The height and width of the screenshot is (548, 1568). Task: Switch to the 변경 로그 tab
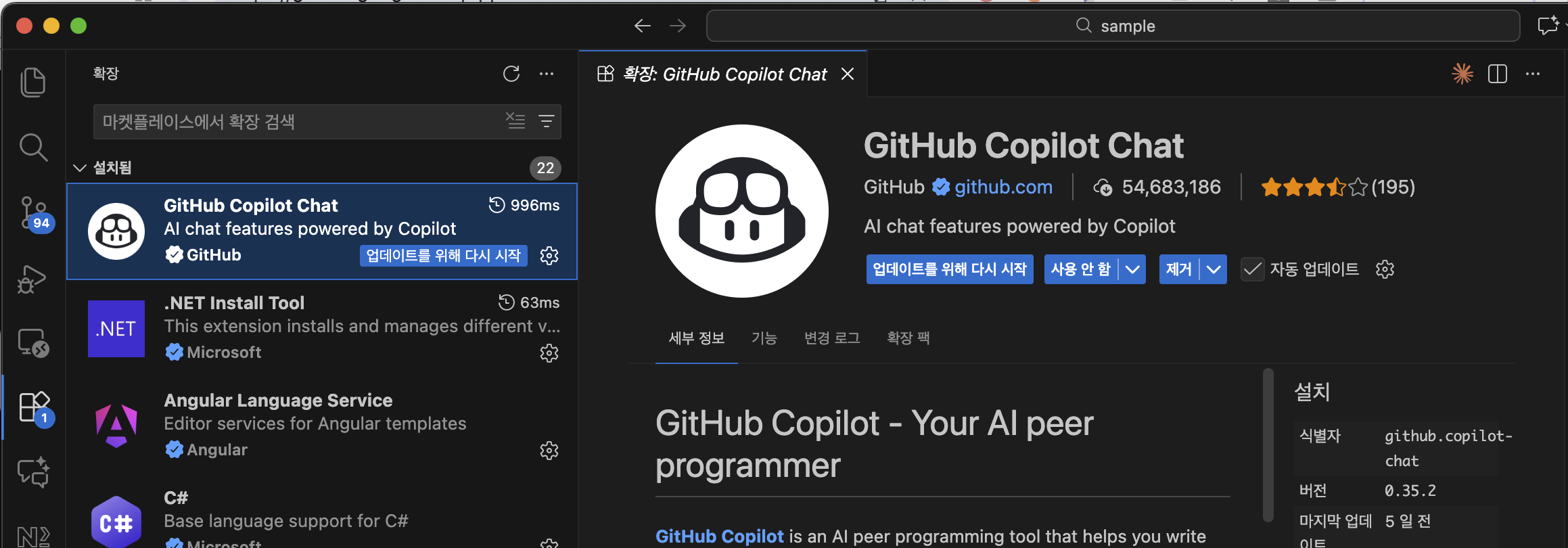832,338
